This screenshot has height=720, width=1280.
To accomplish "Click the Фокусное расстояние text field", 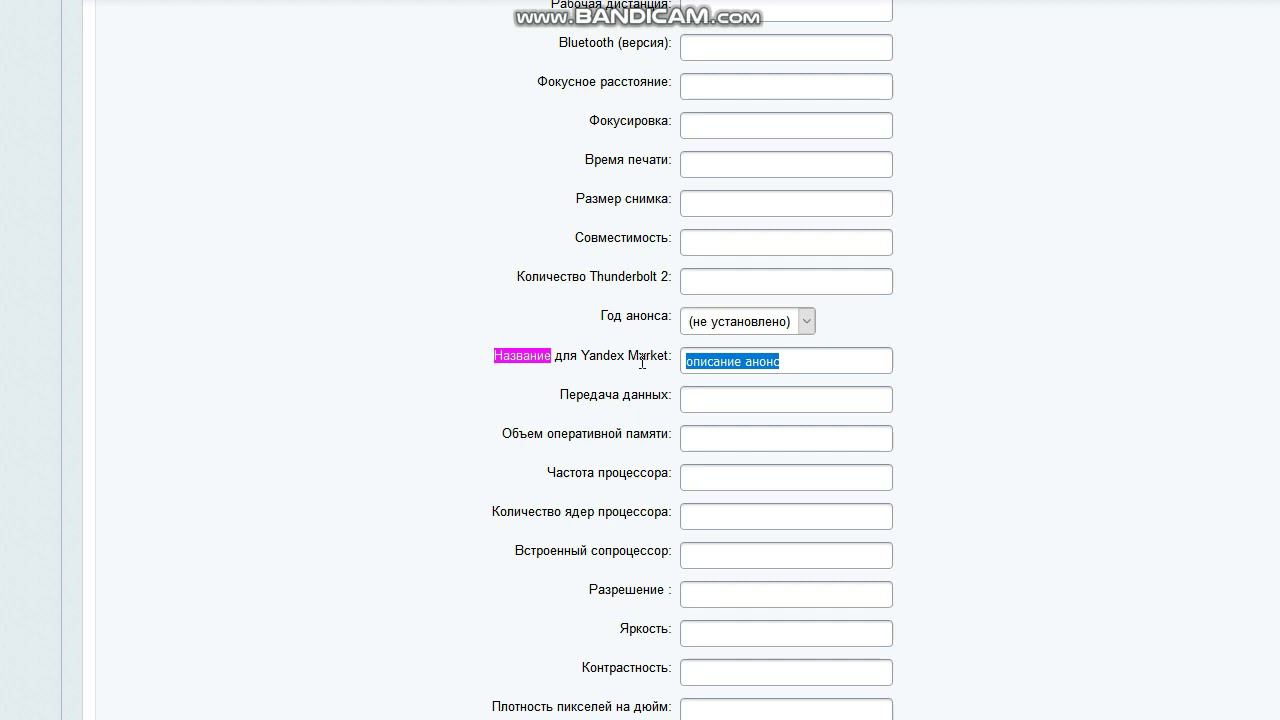I will [x=786, y=86].
